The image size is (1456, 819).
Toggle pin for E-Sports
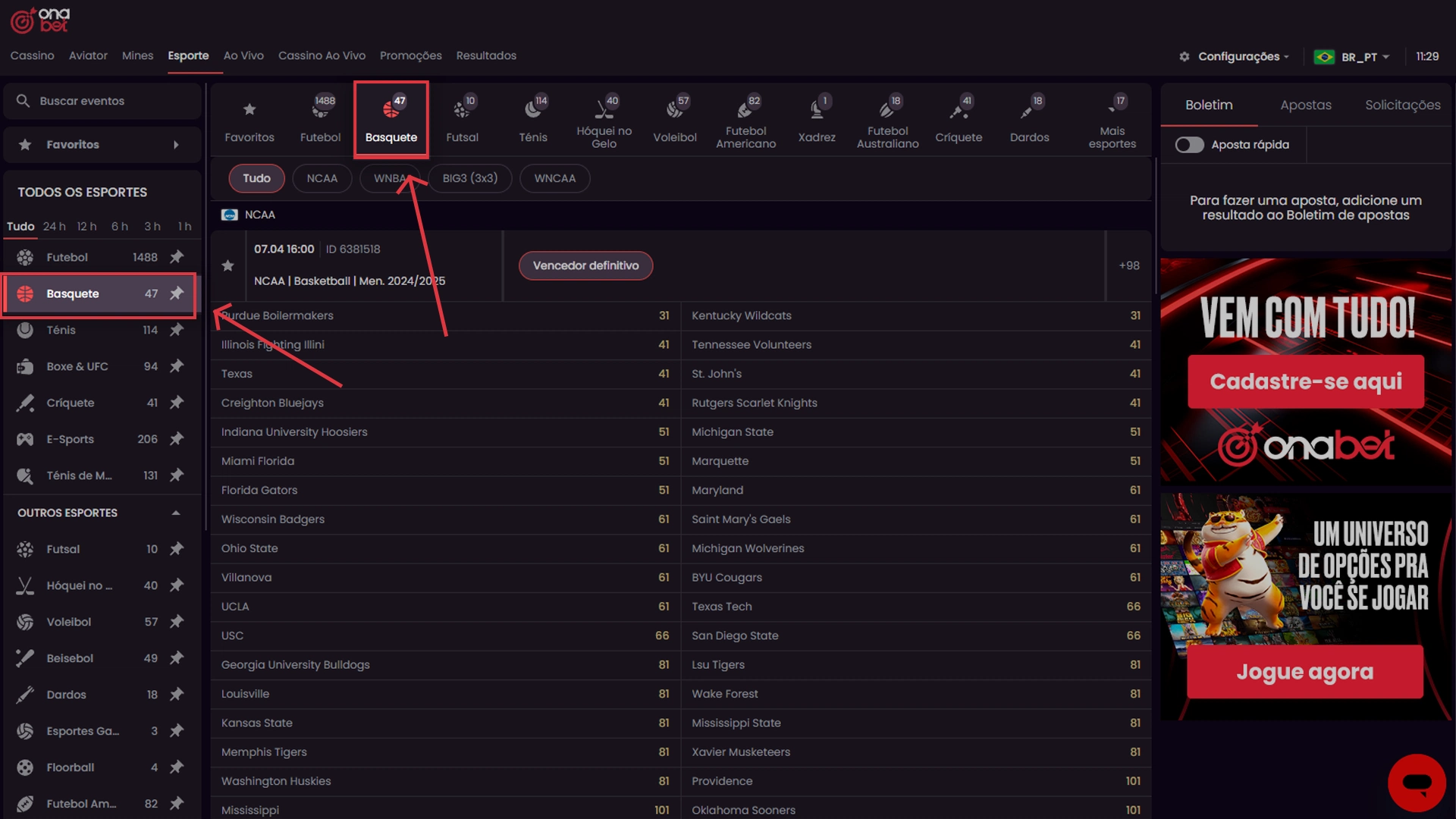click(177, 439)
